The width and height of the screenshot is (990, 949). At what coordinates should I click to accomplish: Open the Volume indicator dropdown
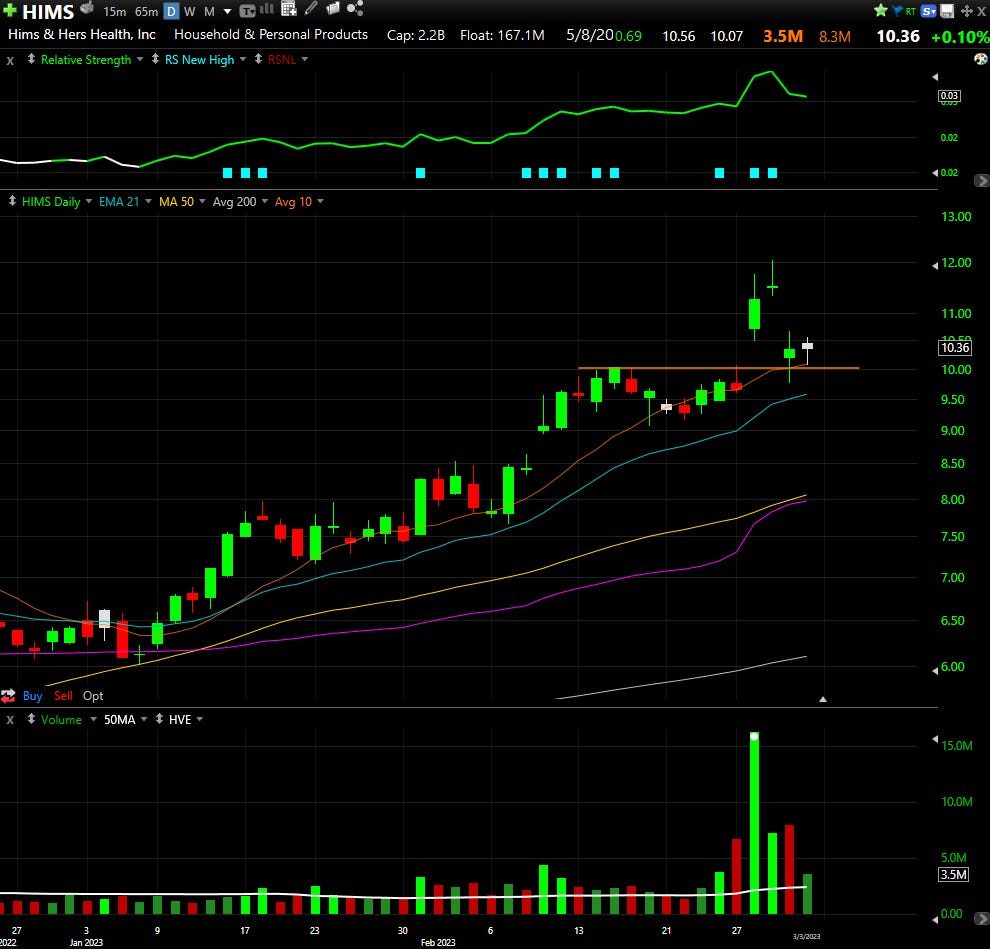click(93, 719)
